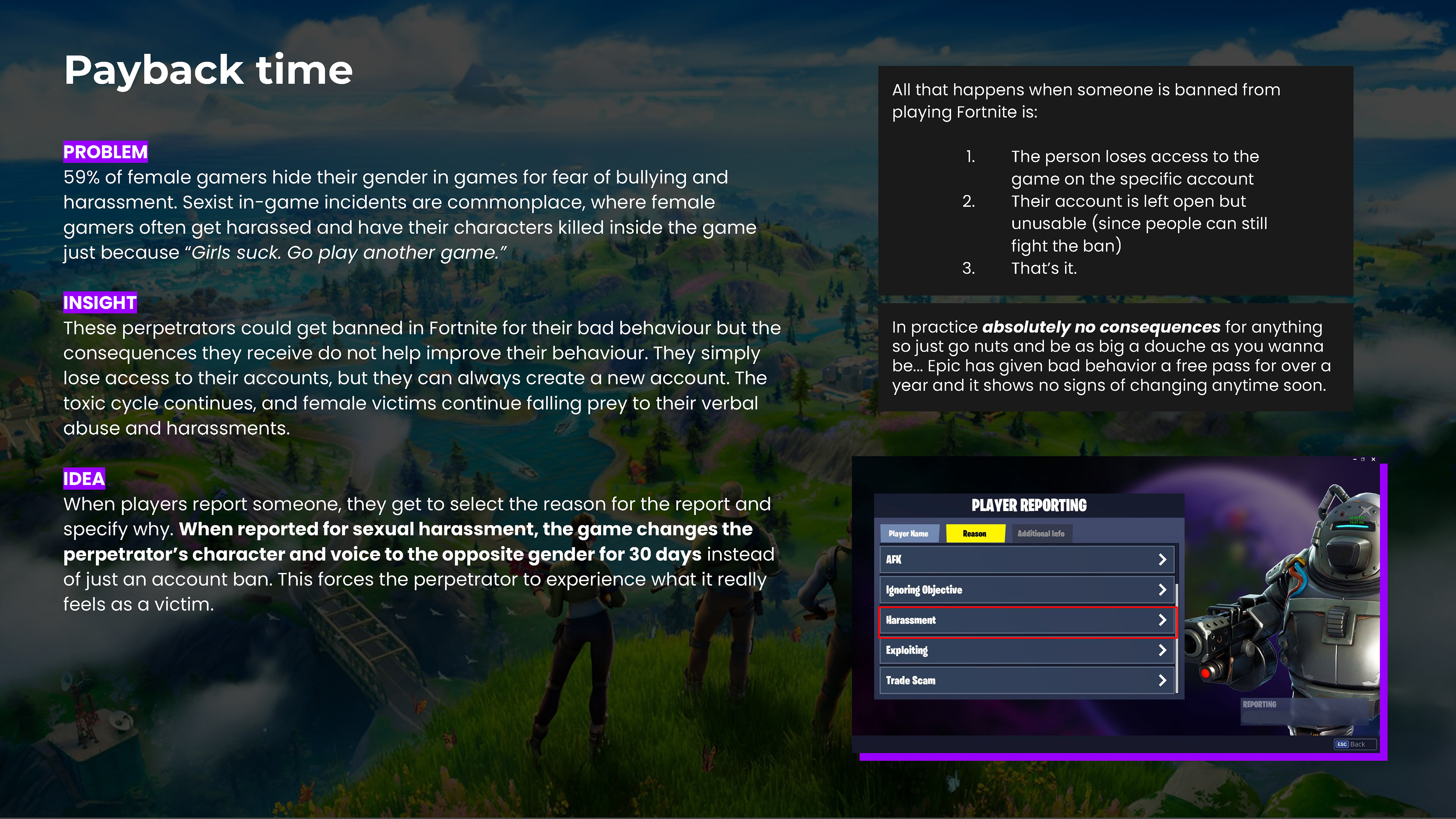
Task: Restore the Fortnite game window
Action: pos(1363,460)
